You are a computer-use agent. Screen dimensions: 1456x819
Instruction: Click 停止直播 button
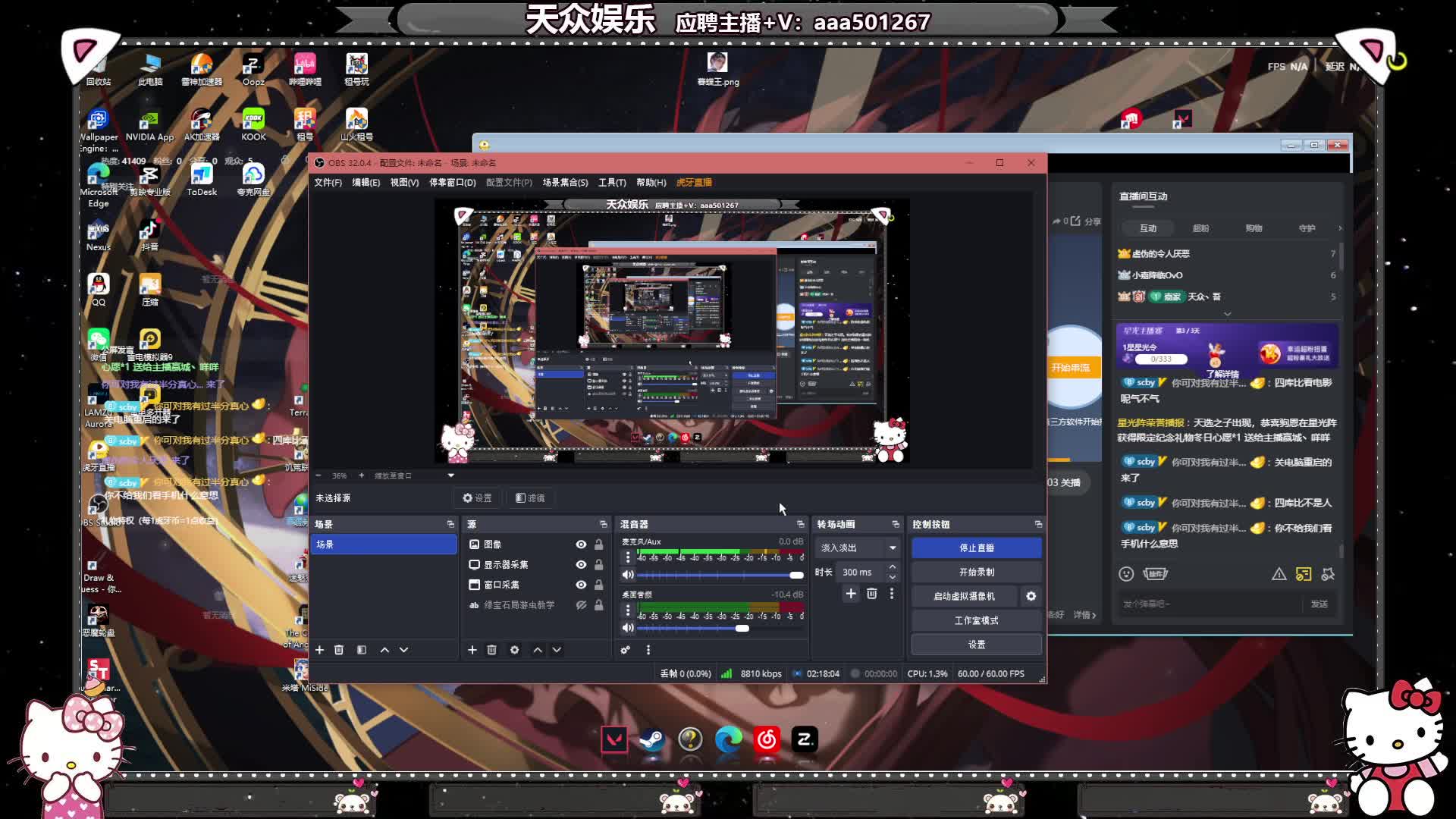tap(976, 548)
